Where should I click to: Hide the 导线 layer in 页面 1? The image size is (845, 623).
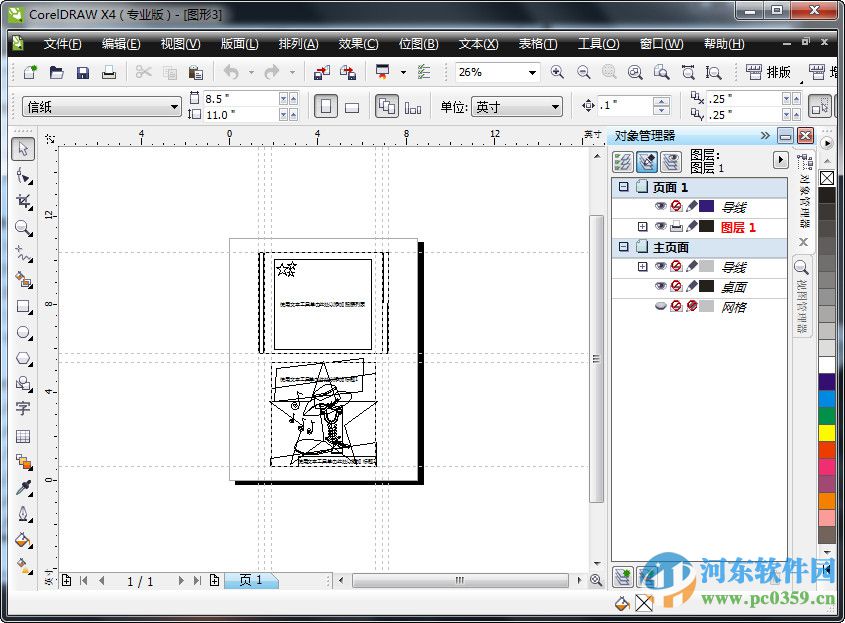(662, 206)
